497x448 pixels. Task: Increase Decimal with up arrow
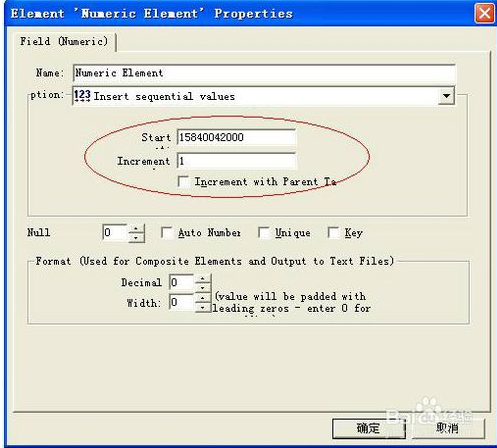pyautogui.click(x=203, y=278)
